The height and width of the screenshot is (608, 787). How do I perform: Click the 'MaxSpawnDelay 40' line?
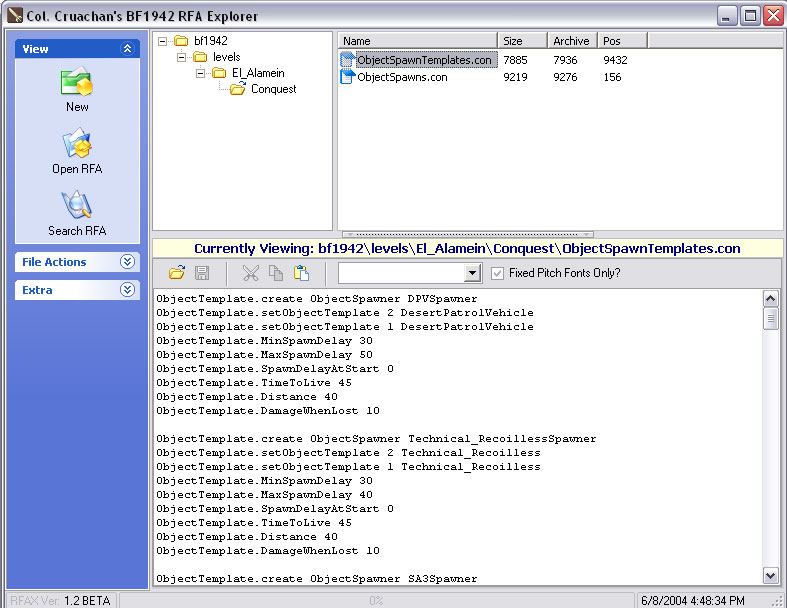pyautogui.click(x=265, y=495)
